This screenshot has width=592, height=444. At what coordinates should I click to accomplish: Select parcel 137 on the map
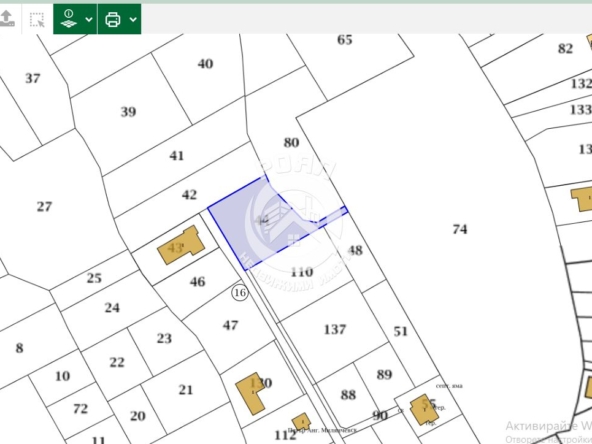(335, 329)
